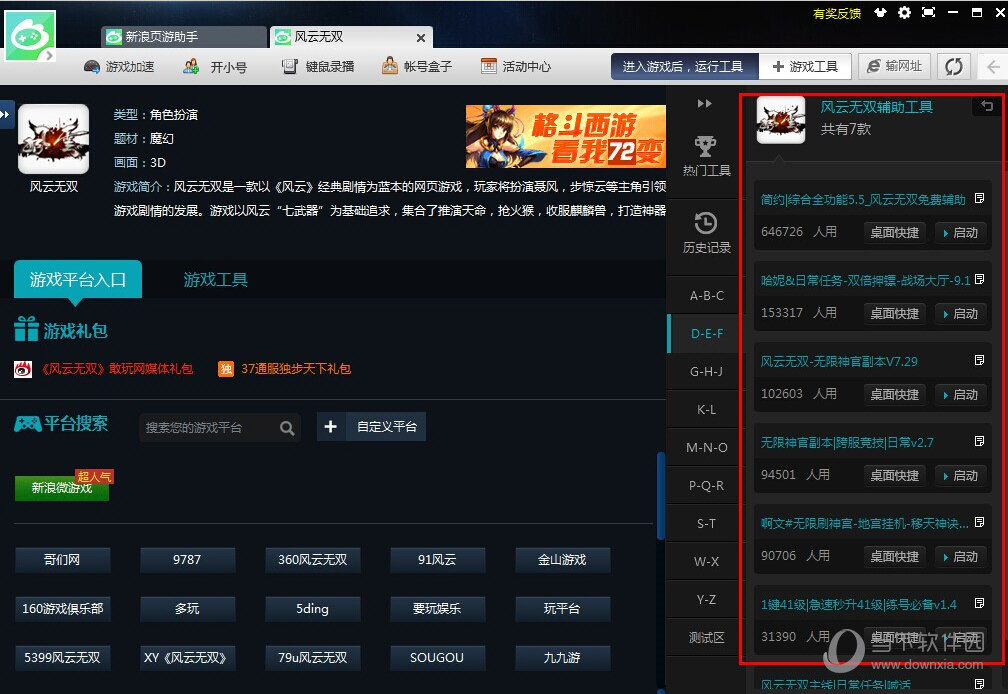Switch to the 游戏工具 tab

tap(215, 281)
